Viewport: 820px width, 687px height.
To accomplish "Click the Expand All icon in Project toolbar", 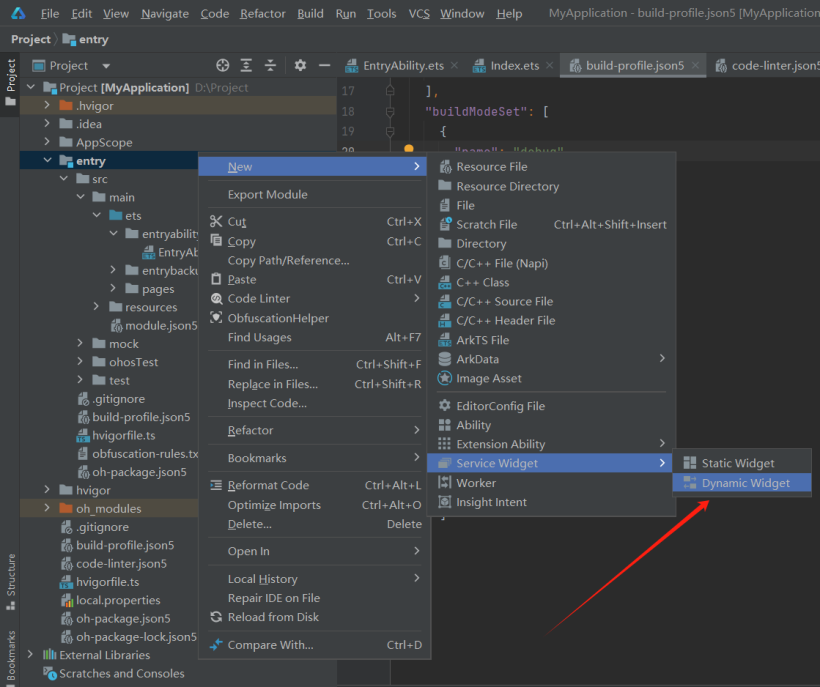I will pos(246,65).
